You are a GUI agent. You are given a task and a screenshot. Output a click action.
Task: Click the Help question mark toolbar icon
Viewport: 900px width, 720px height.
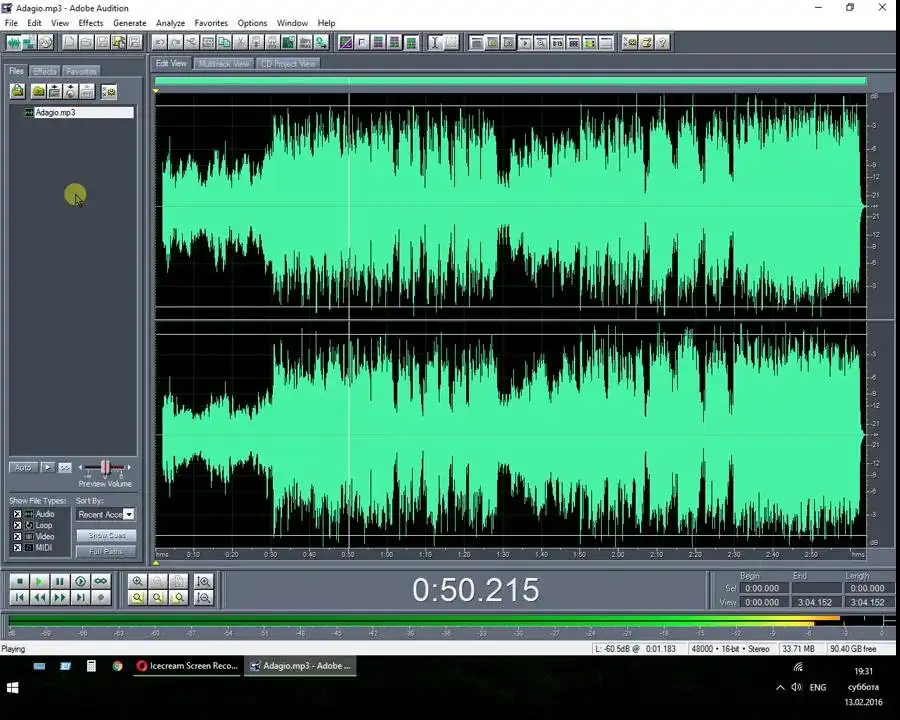(x=662, y=43)
